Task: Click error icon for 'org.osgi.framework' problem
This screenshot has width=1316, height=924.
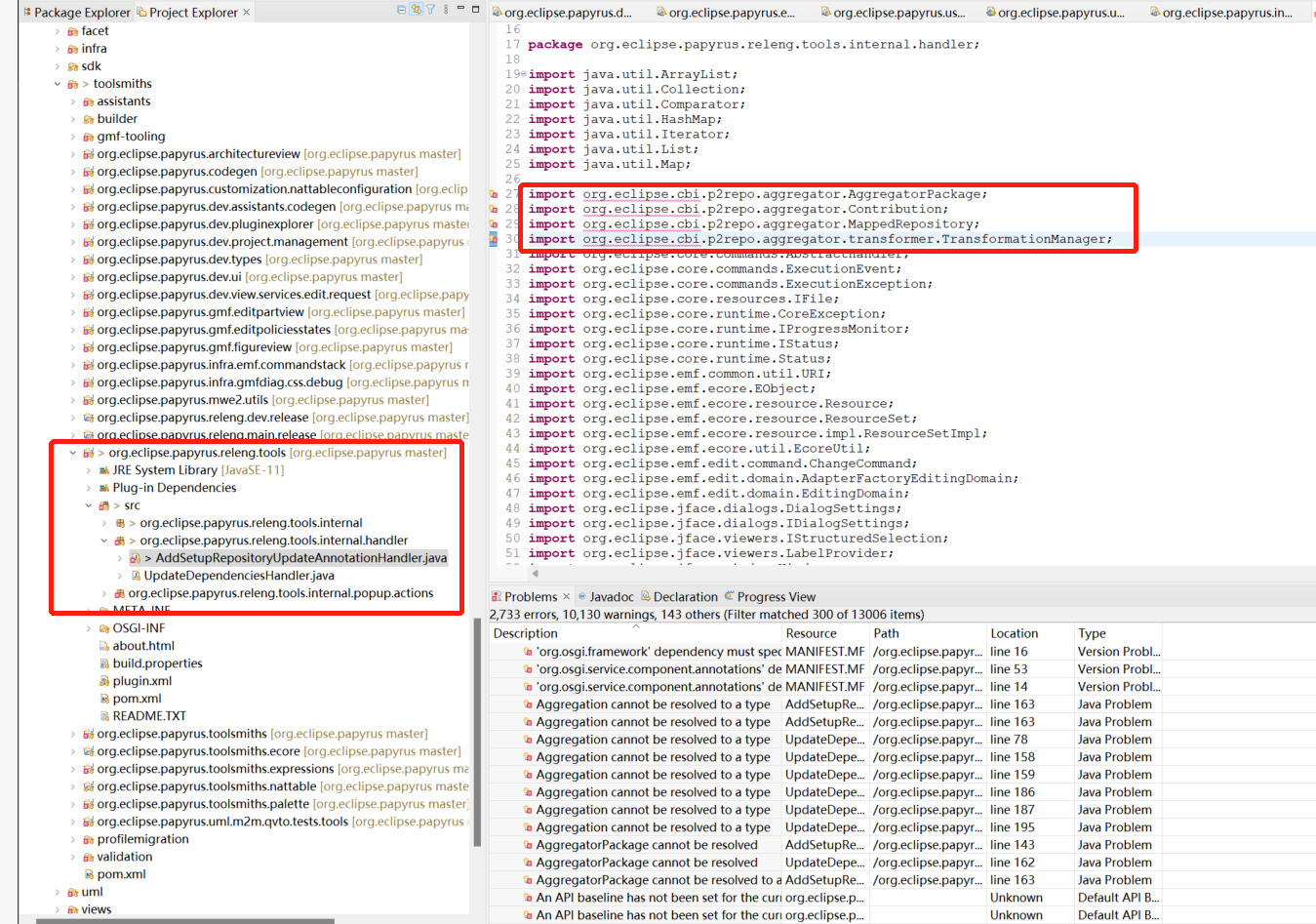Action: coord(528,652)
